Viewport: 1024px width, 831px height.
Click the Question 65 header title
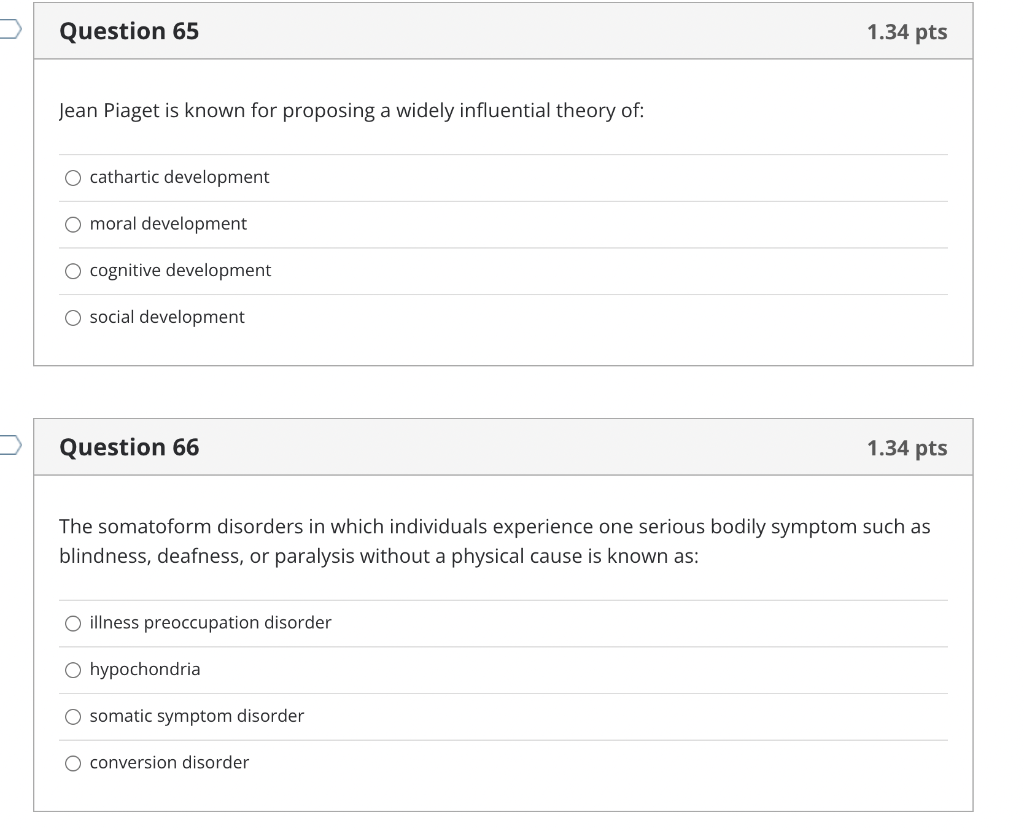pos(129,31)
